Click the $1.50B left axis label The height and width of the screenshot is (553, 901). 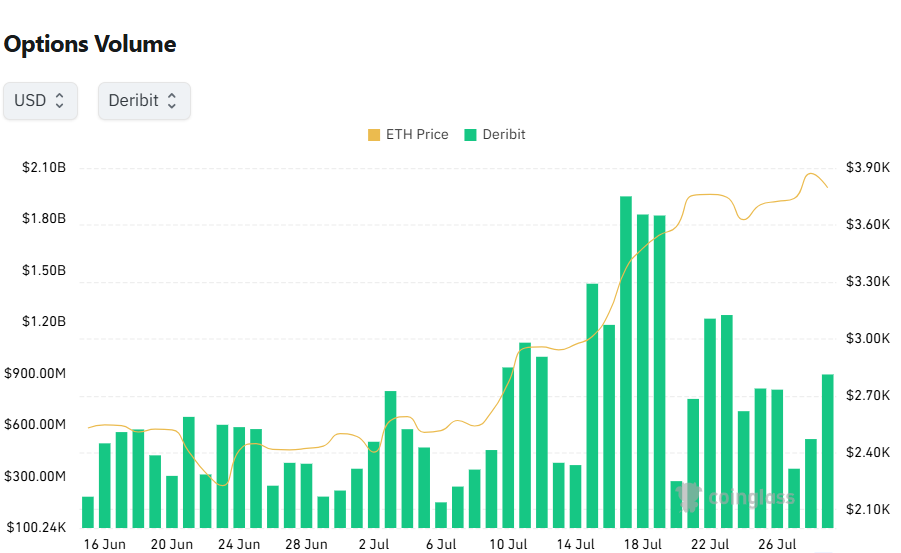pyautogui.click(x=44, y=270)
